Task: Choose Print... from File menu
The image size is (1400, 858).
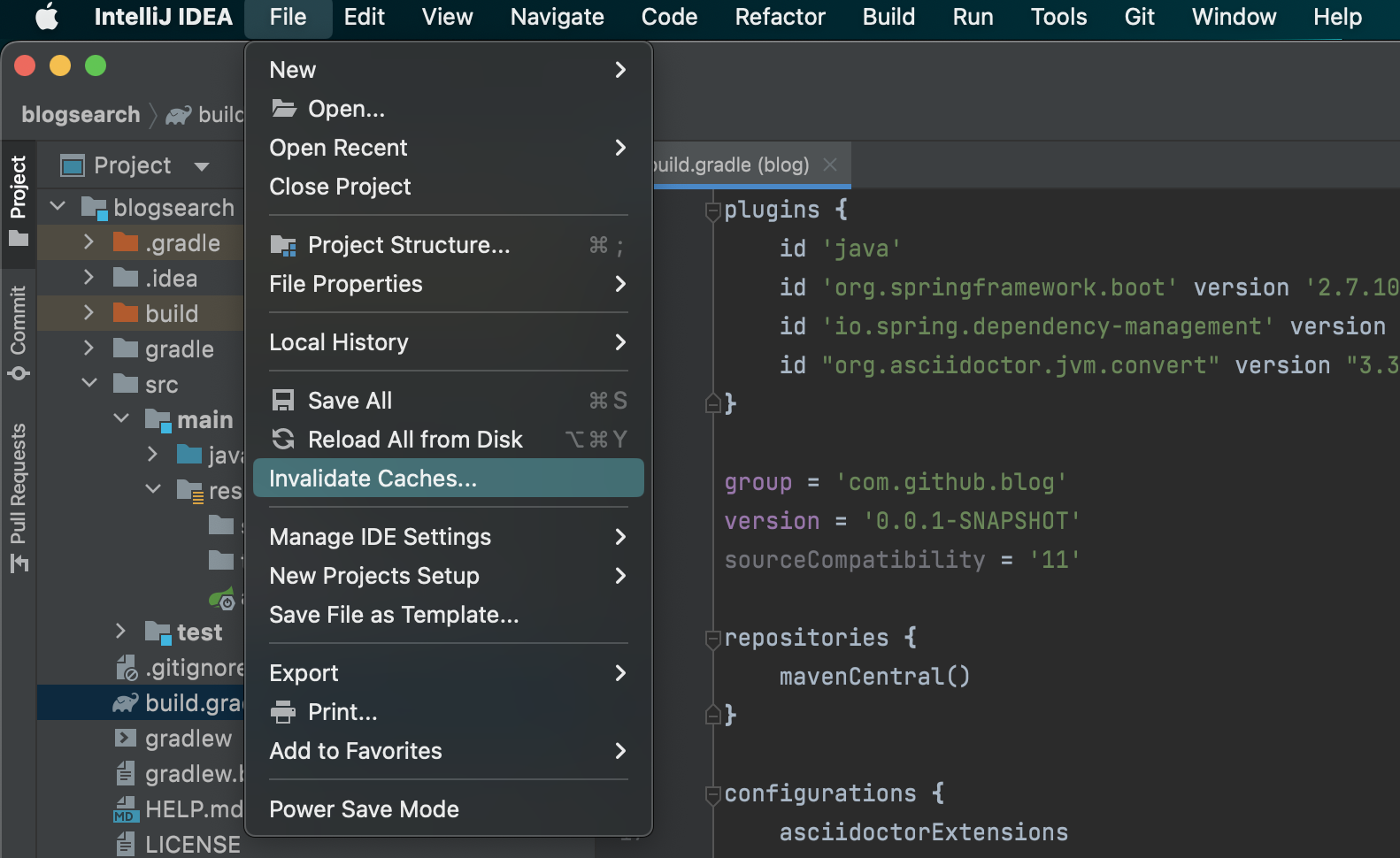Action: (x=448, y=712)
